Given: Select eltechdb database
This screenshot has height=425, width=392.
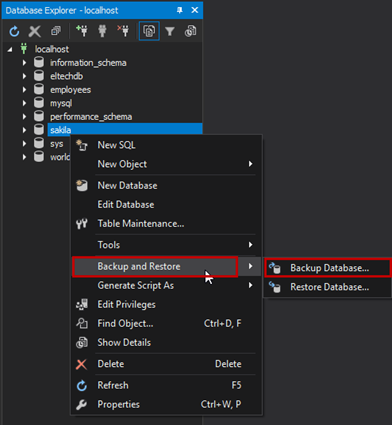Looking at the screenshot, I should pos(66,76).
